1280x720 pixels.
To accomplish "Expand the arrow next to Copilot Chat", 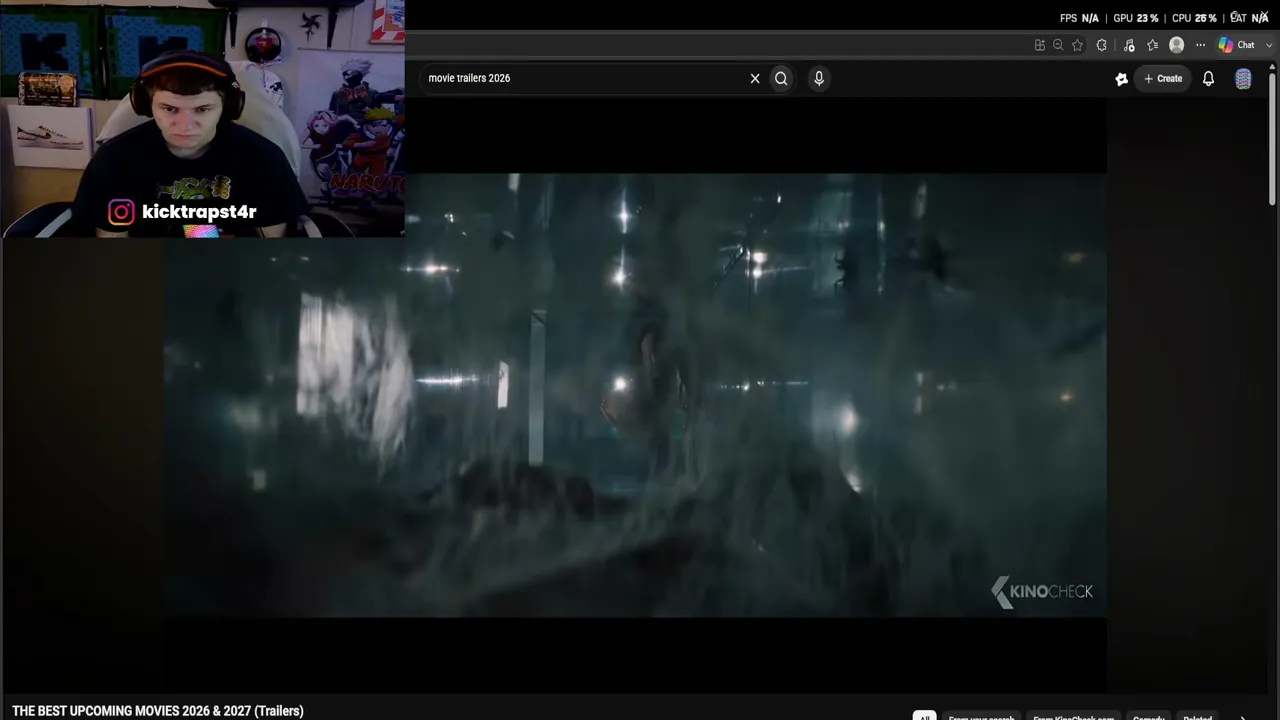I will [x=1270, y=45].
